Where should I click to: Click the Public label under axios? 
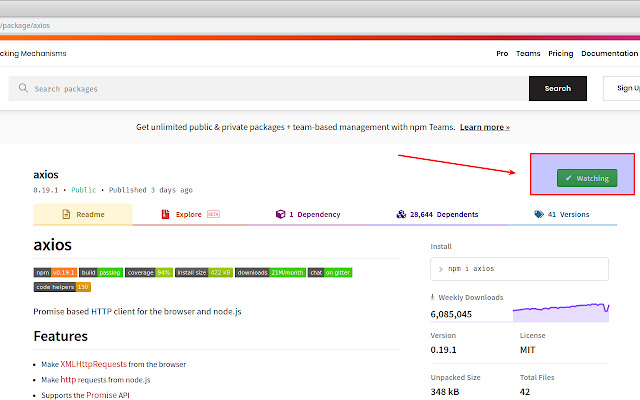[x=83, y=190]
